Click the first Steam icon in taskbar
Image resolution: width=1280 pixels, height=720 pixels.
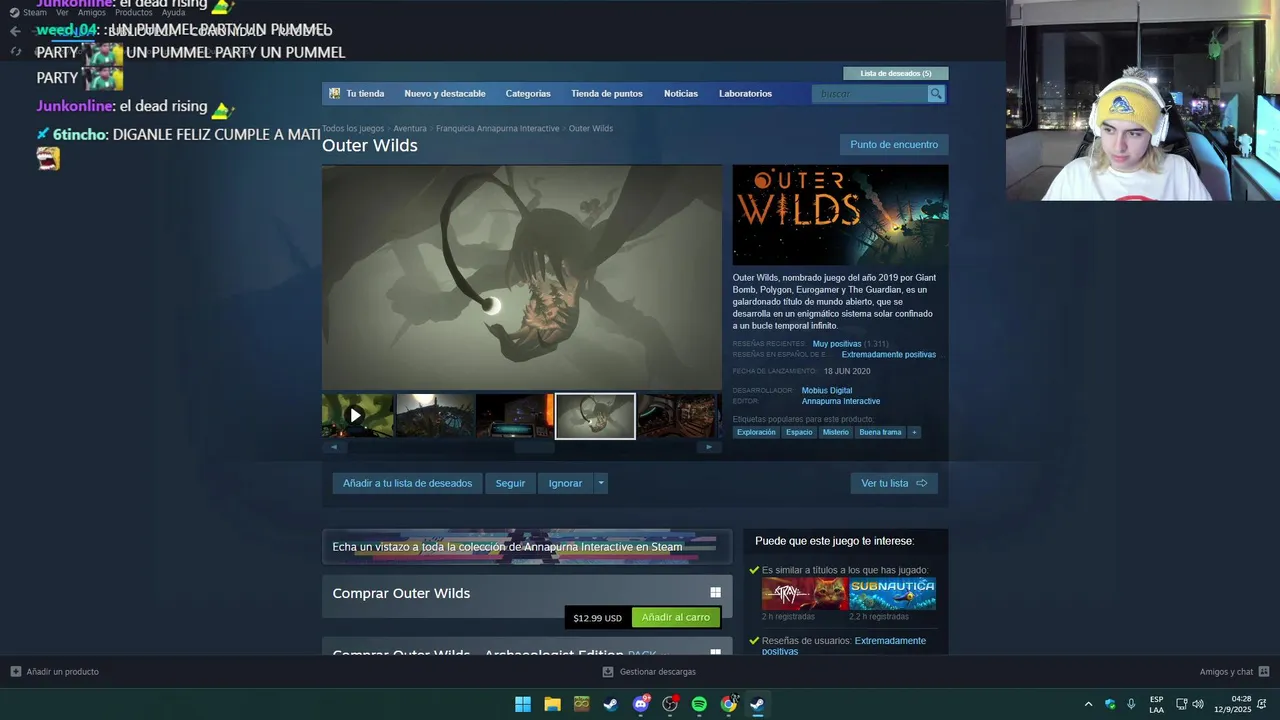[611, 704]
